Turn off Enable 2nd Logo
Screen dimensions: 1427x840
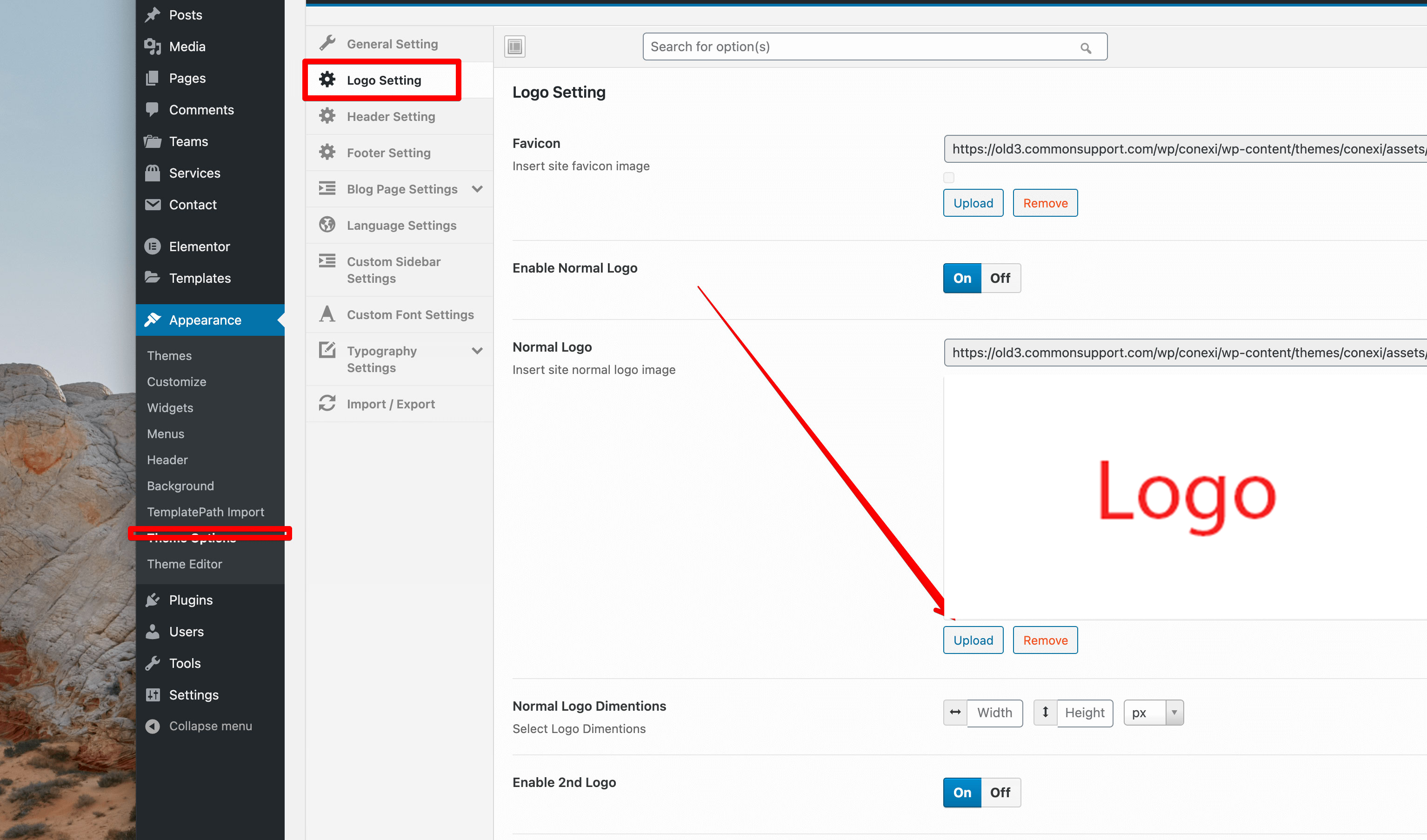[1000, 793]
